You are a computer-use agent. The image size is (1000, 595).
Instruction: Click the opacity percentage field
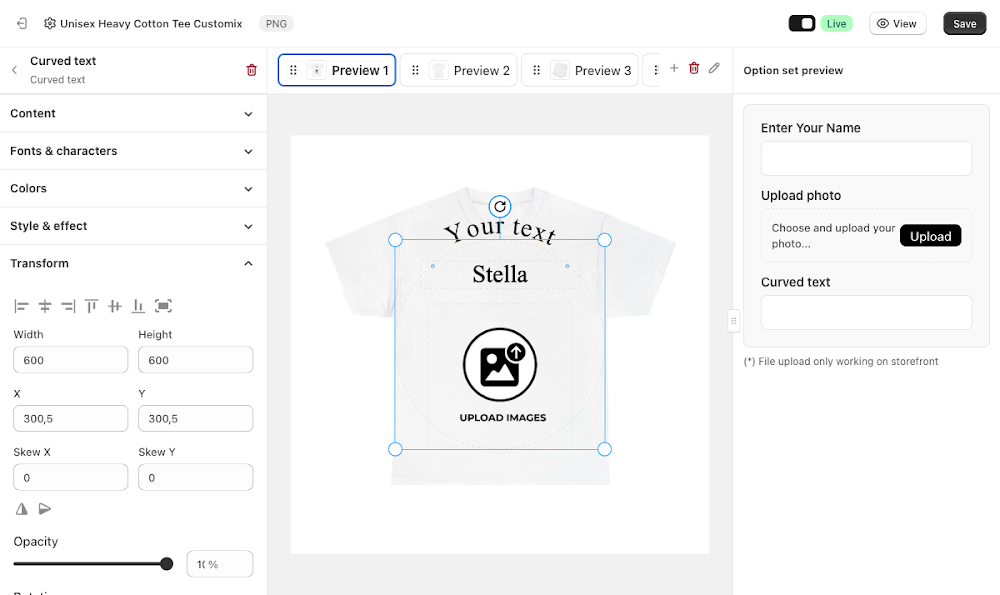220,564
